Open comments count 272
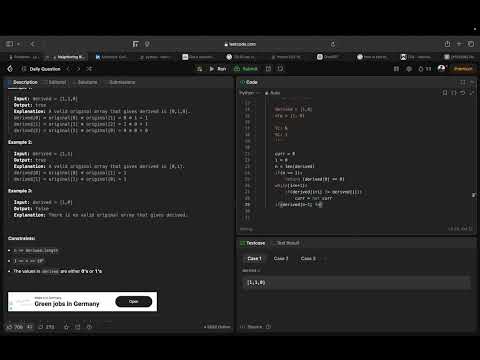Image resolution: width=480 pixels, height=360 pixels. [46, 327]
